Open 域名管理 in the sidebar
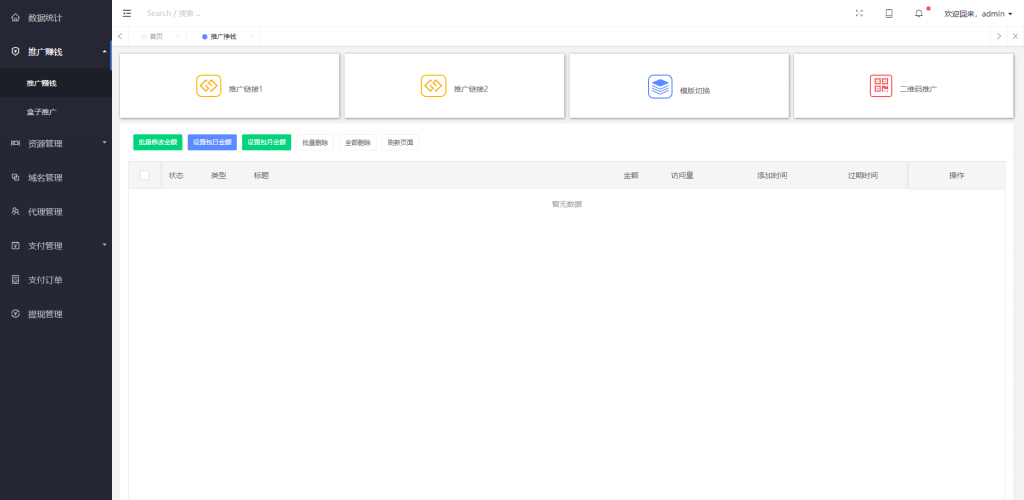The width and height of the screenshot is (1024, 500). click(45, 177)
